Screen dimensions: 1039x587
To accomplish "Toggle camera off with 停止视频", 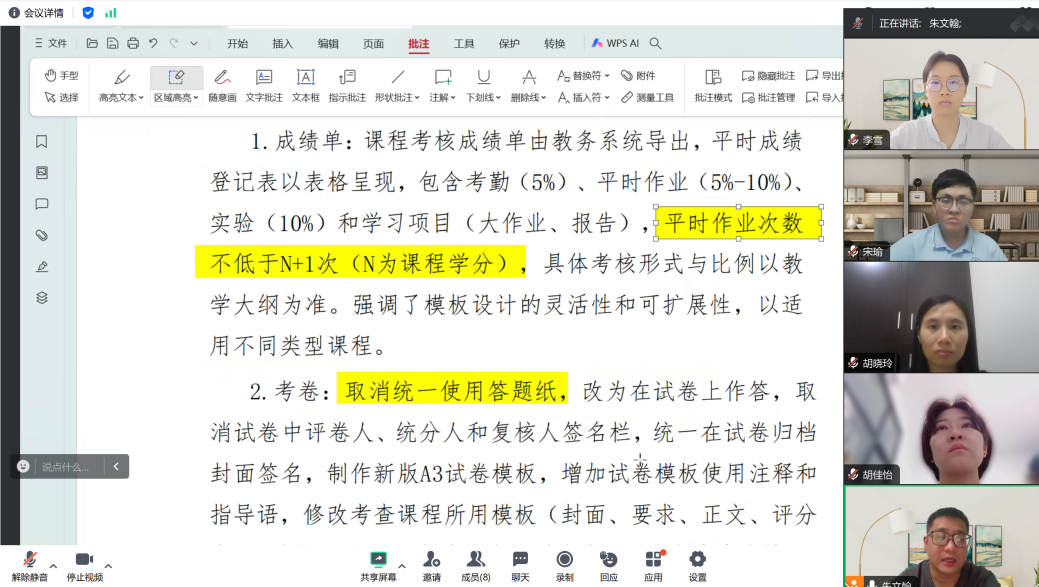I will (84, 565).
